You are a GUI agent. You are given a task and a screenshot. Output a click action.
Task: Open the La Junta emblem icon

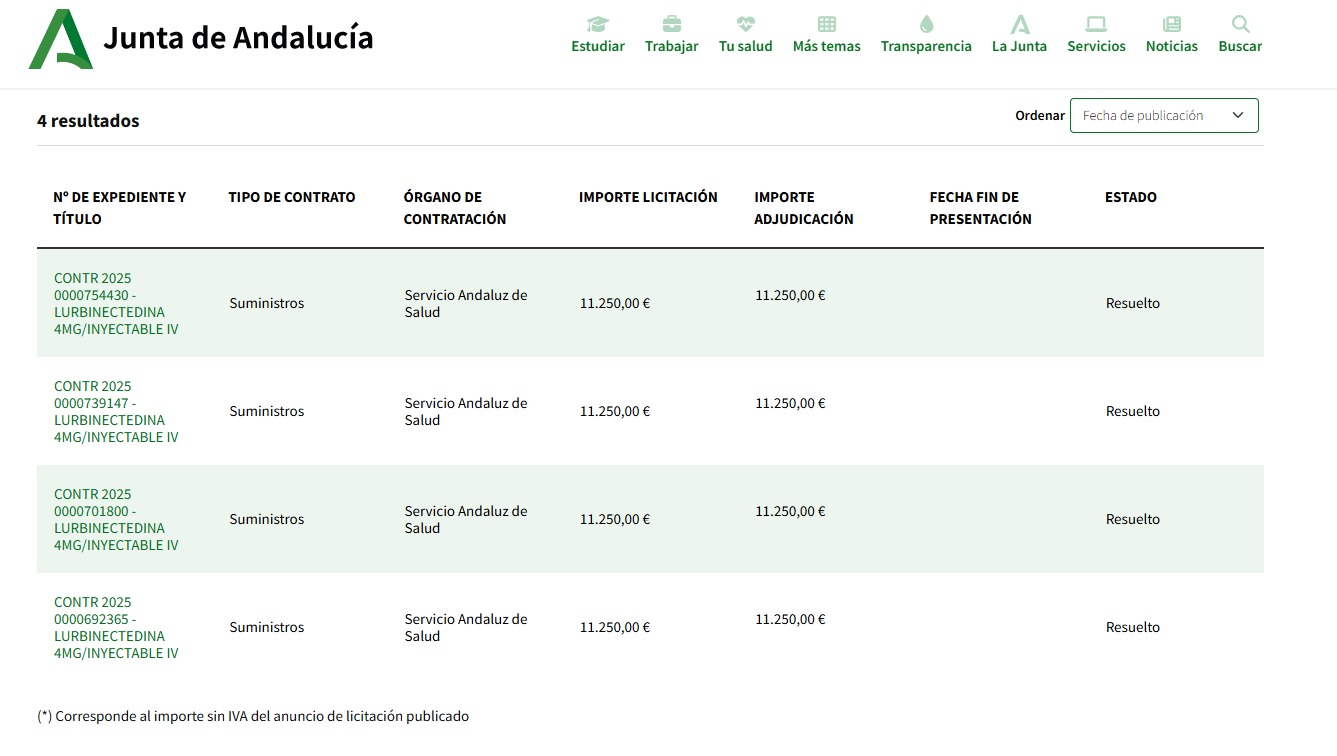click(x=1020, y=24)
